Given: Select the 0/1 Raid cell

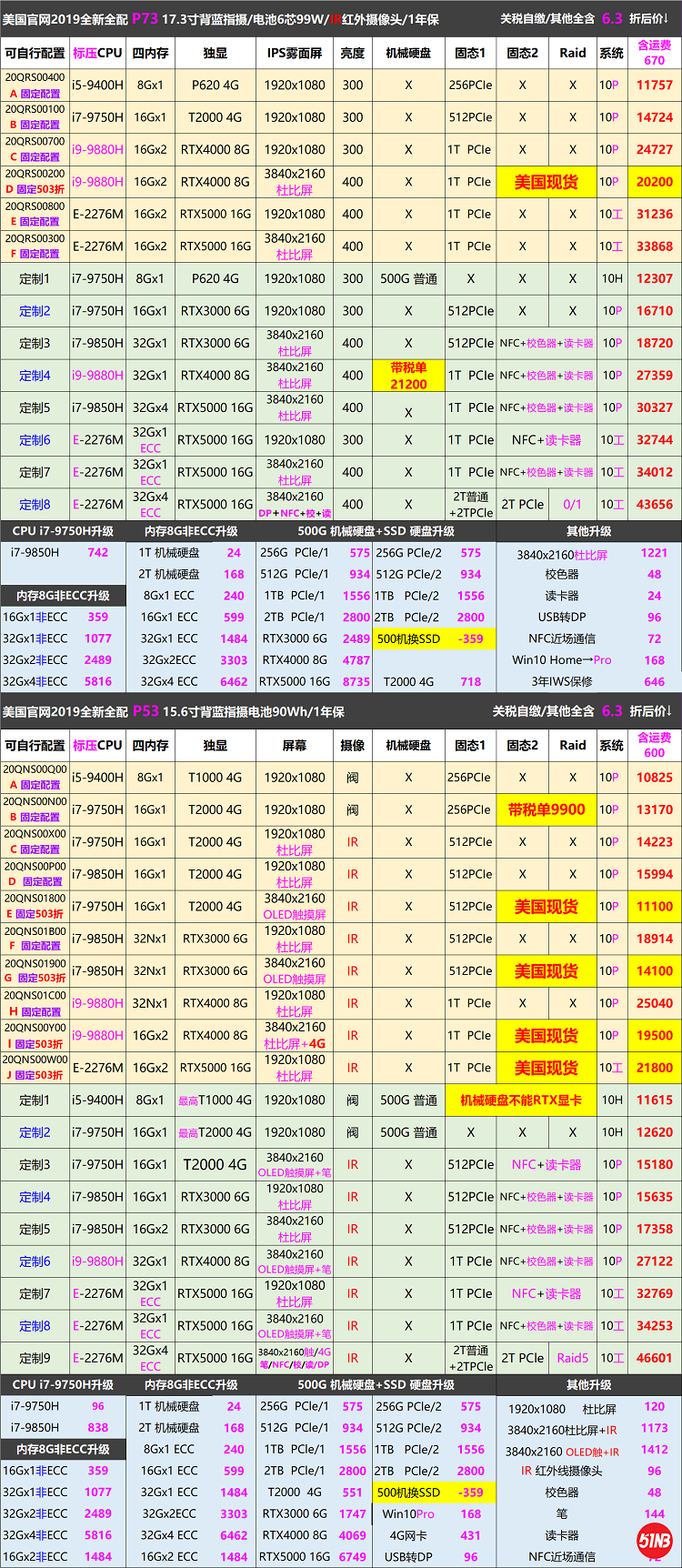Looking at the screenshot, I should pyautogui.click(x=572, y=505).
